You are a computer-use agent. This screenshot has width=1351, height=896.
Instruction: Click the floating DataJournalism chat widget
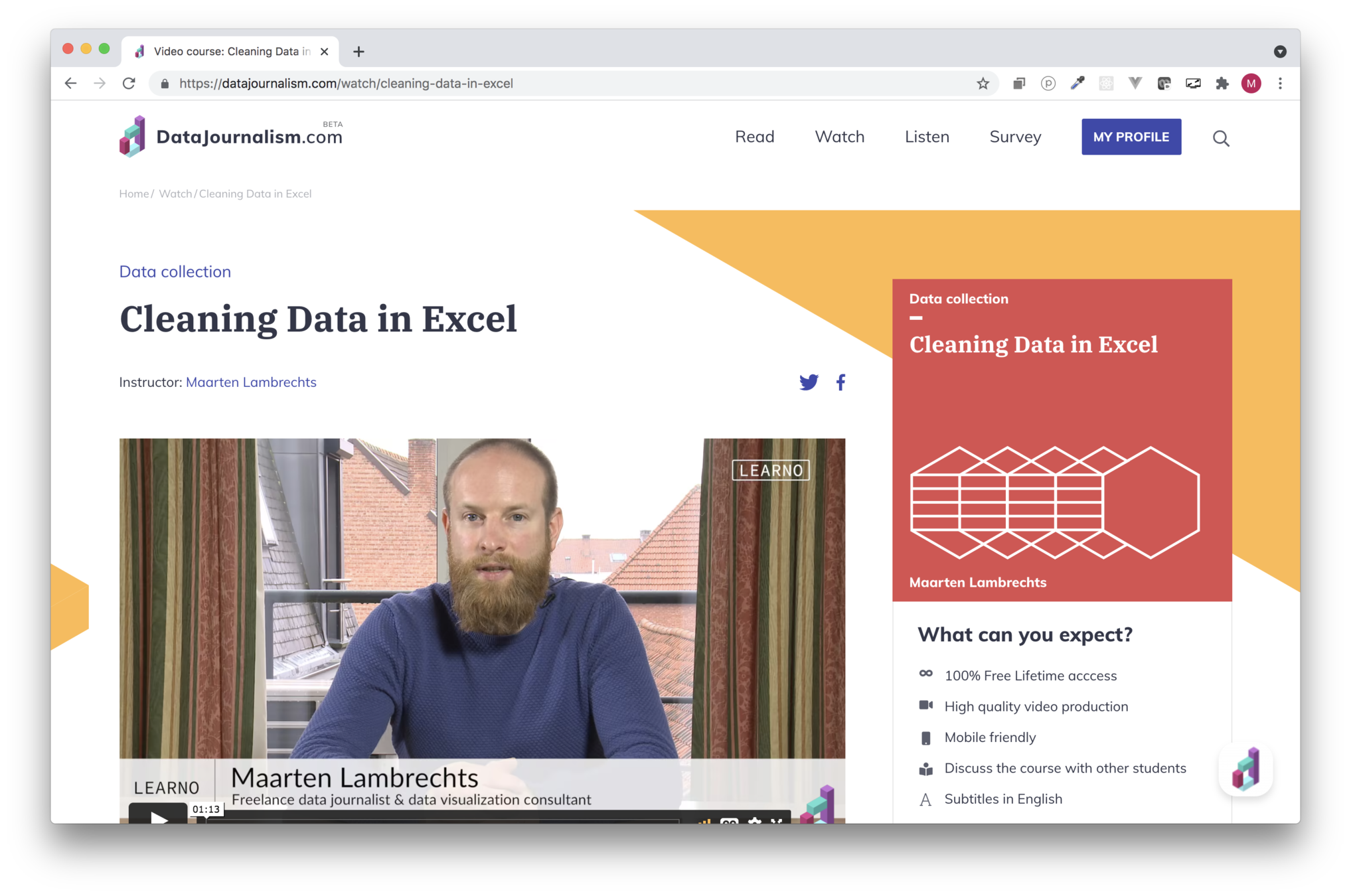[x=1245, y=769]
